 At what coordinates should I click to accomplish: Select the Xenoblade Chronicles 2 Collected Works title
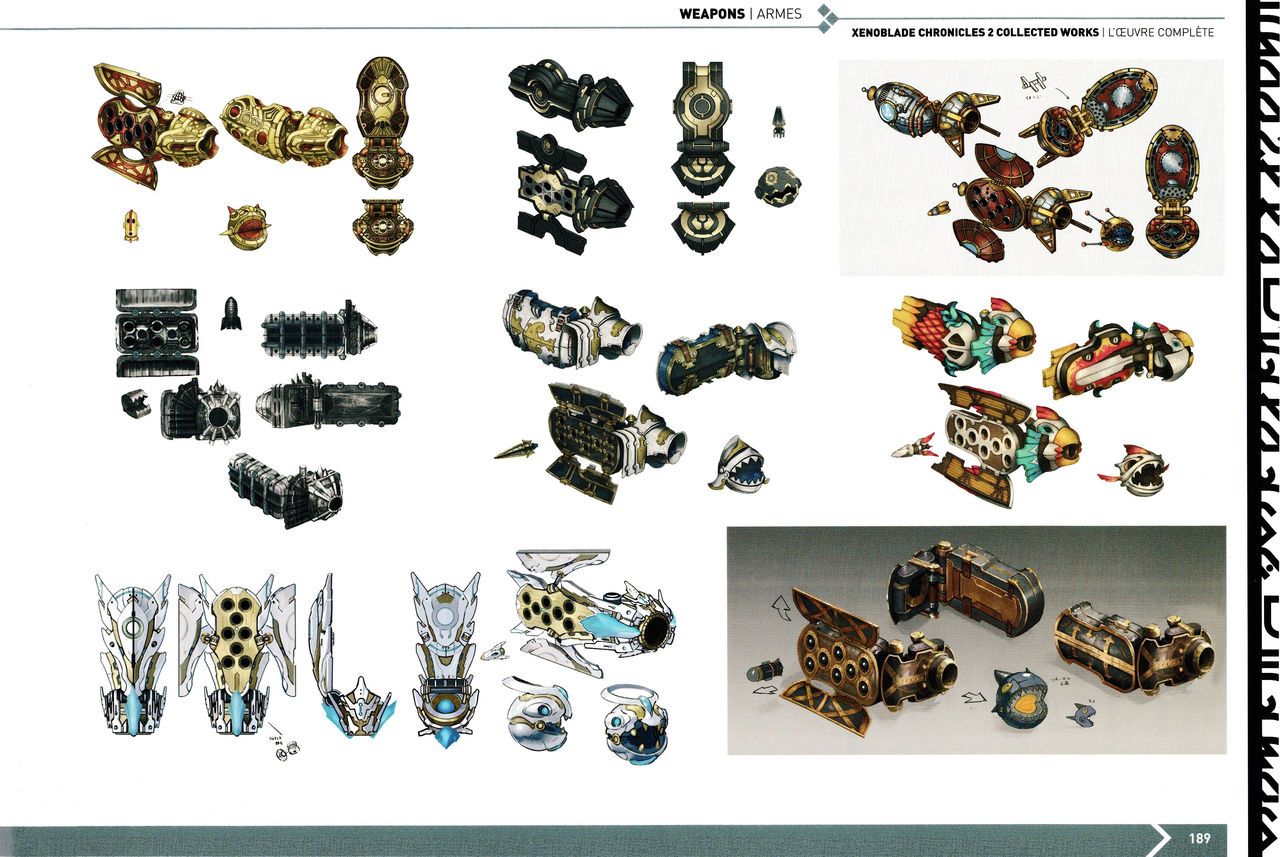pyautogui.click(x=973, y=33)
